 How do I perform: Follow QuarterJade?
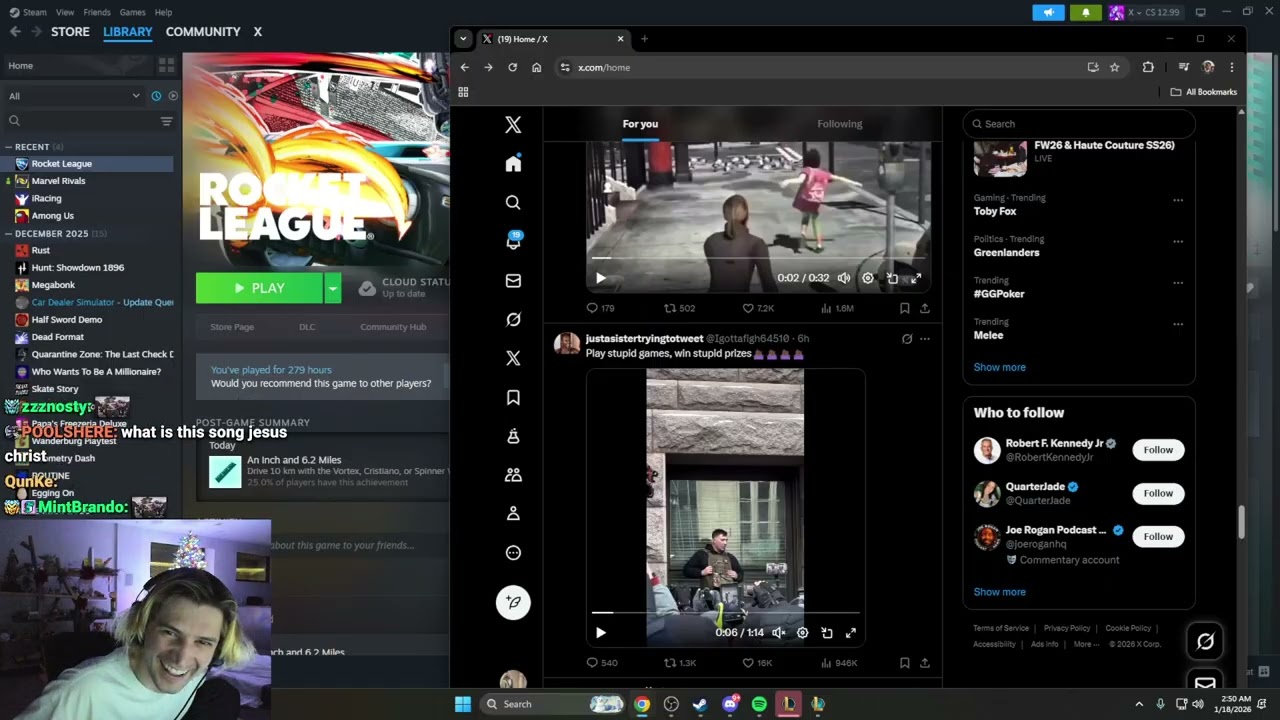pos(1158,493)
